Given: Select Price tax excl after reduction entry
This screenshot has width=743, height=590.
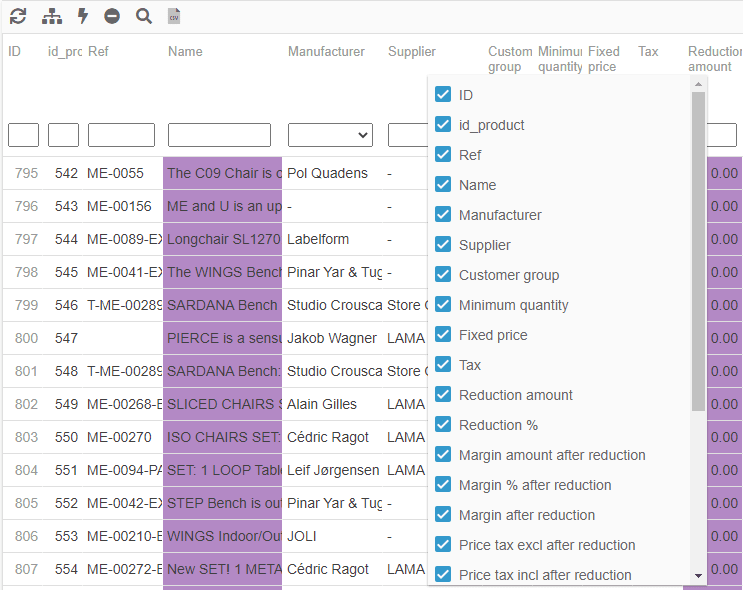Looking at the screenshot, I should pos(546,545).
